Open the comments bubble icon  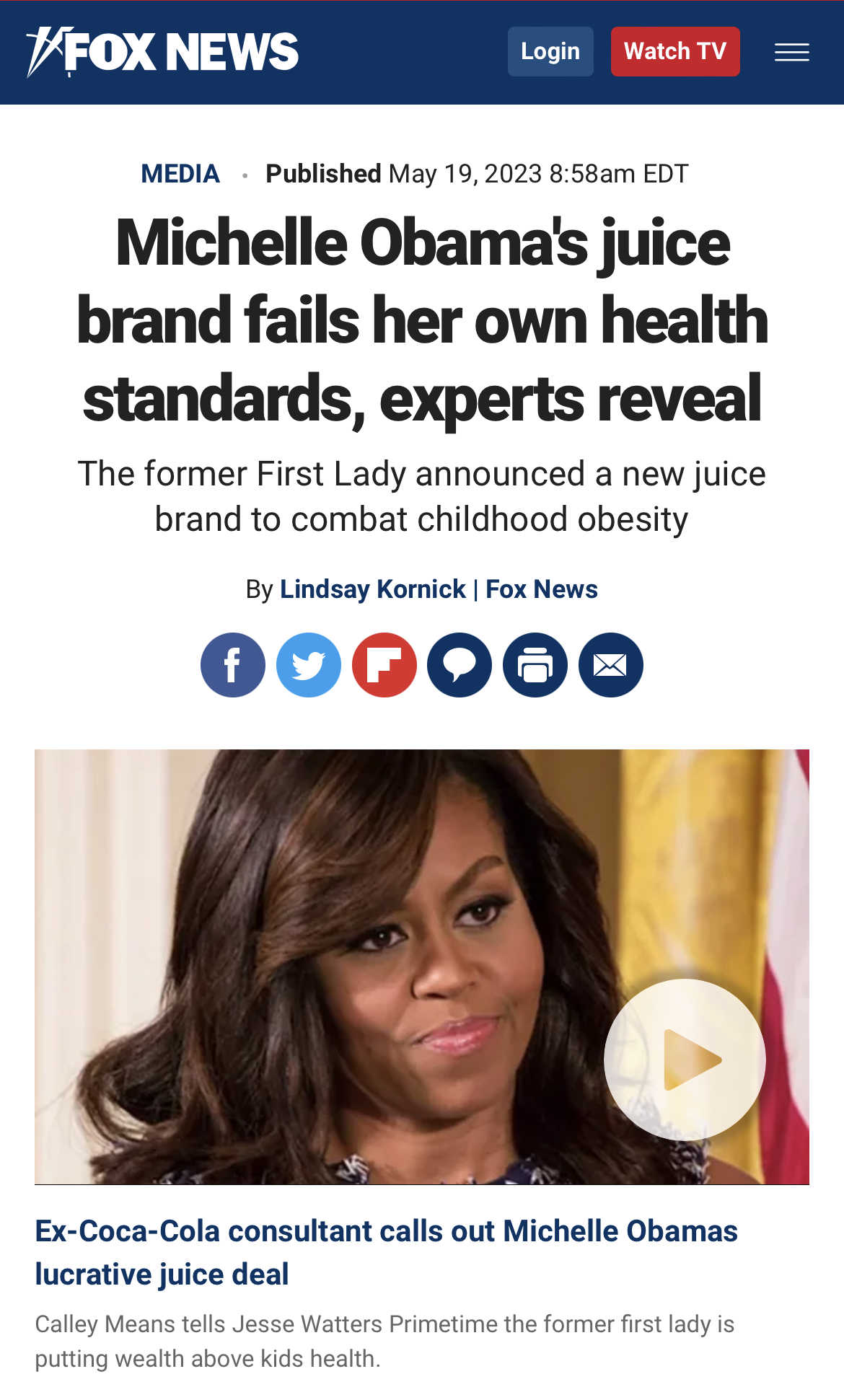[460, 665]
